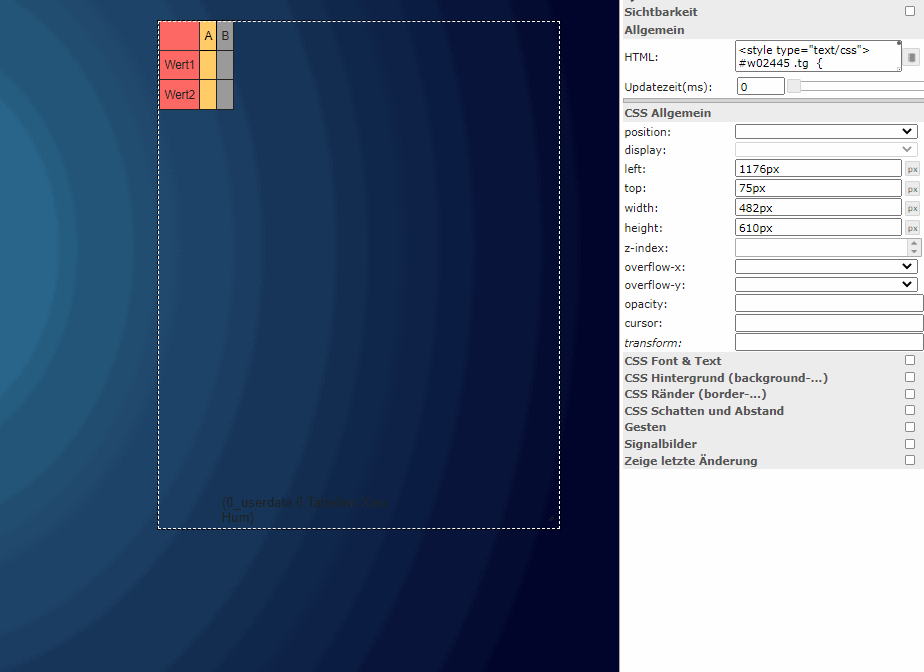Click the Allgemein section header
Viewport: 924px width, 672px height.
click(655, 30)
